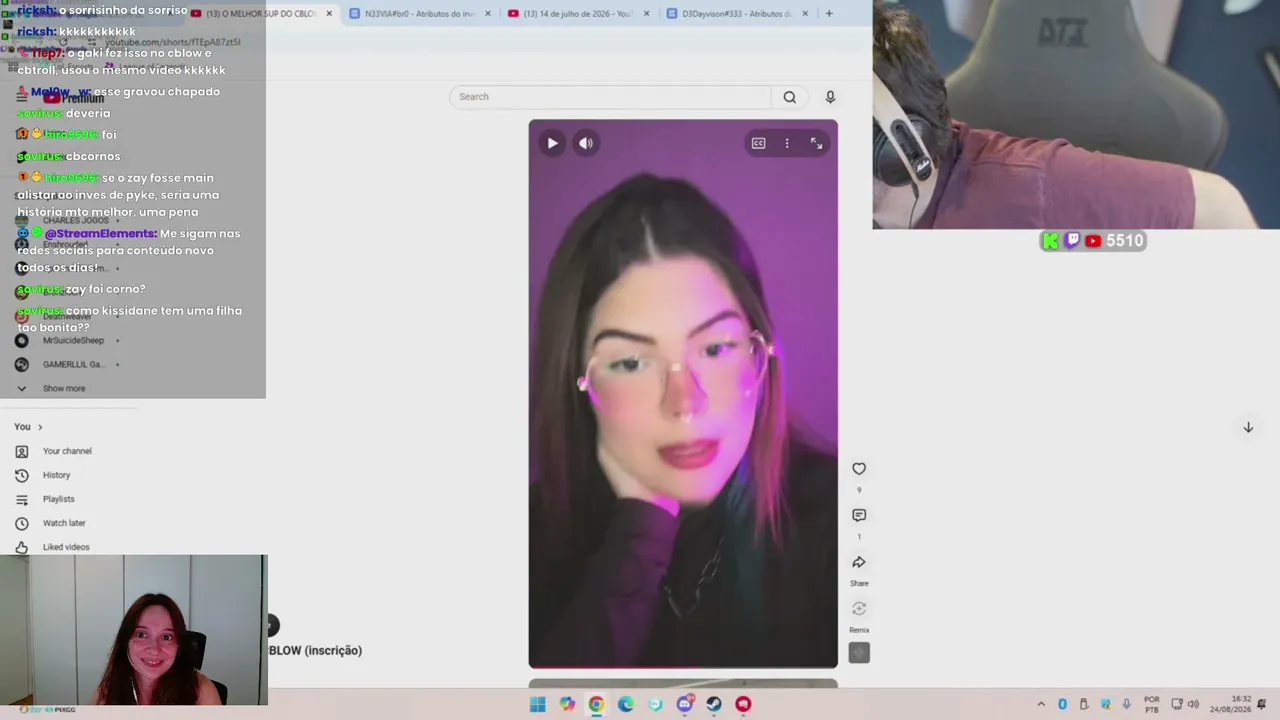The height and width of the screenshot is (720, 1280).
Task: Open Discord from the taskbar
Action: tap(685, 704)
